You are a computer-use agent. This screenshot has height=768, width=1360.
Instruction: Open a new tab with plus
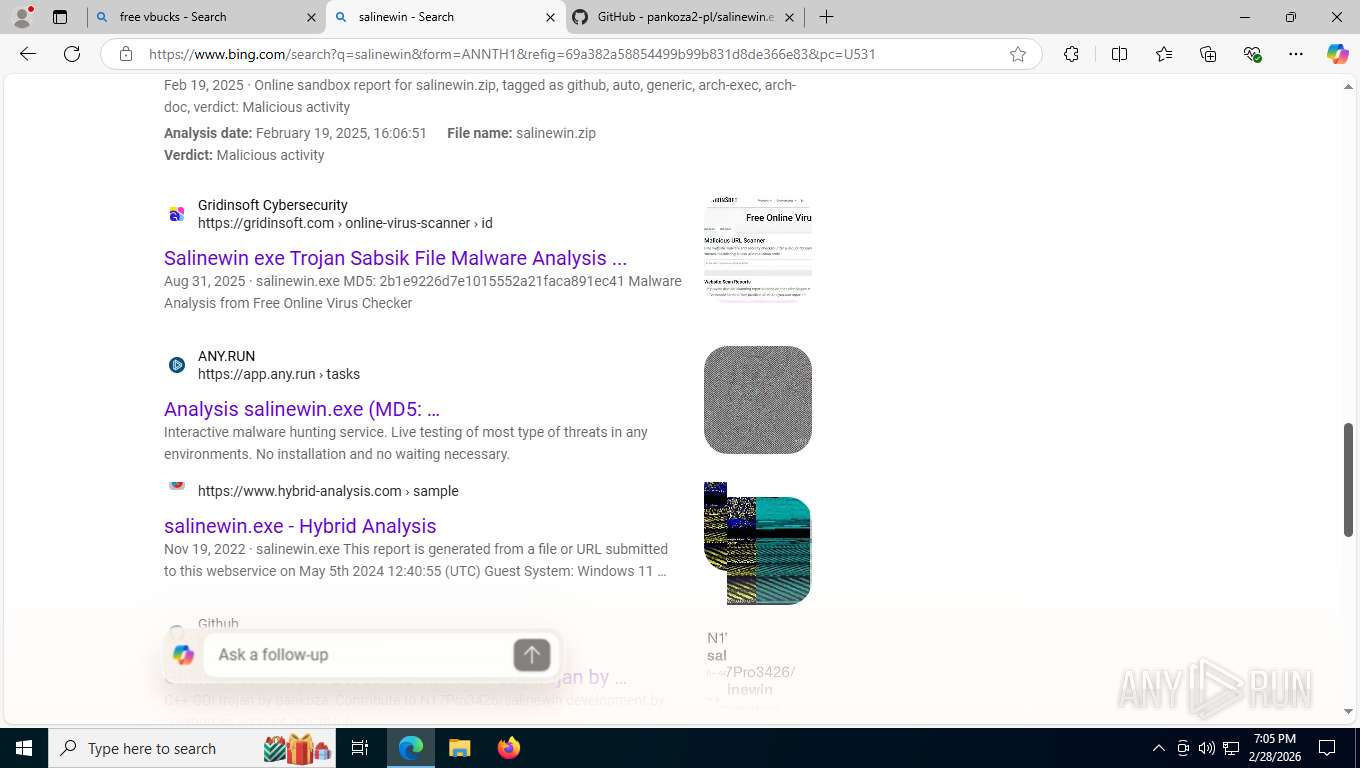coord(826,17)
